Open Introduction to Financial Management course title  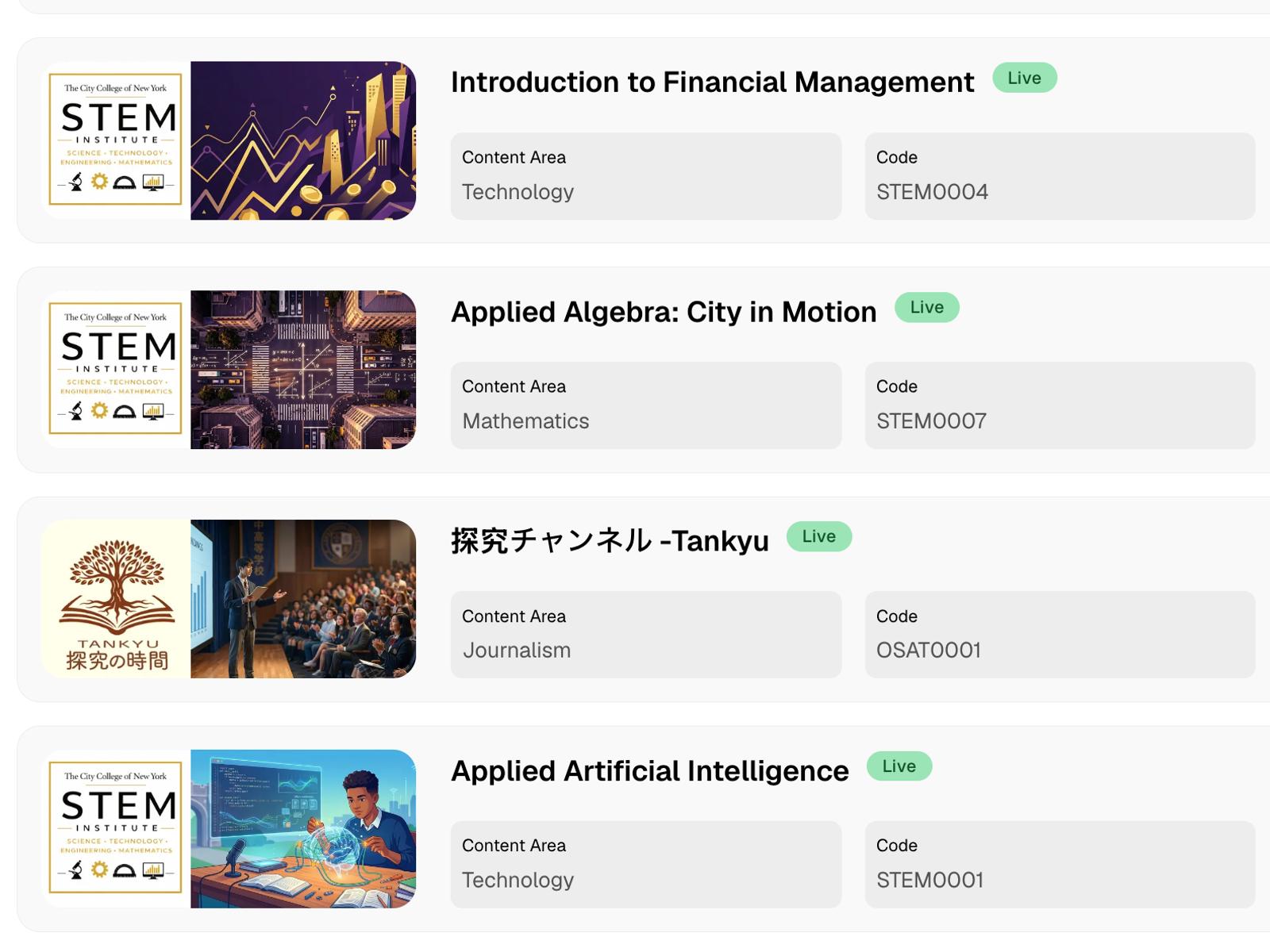[x=712, y=82]
